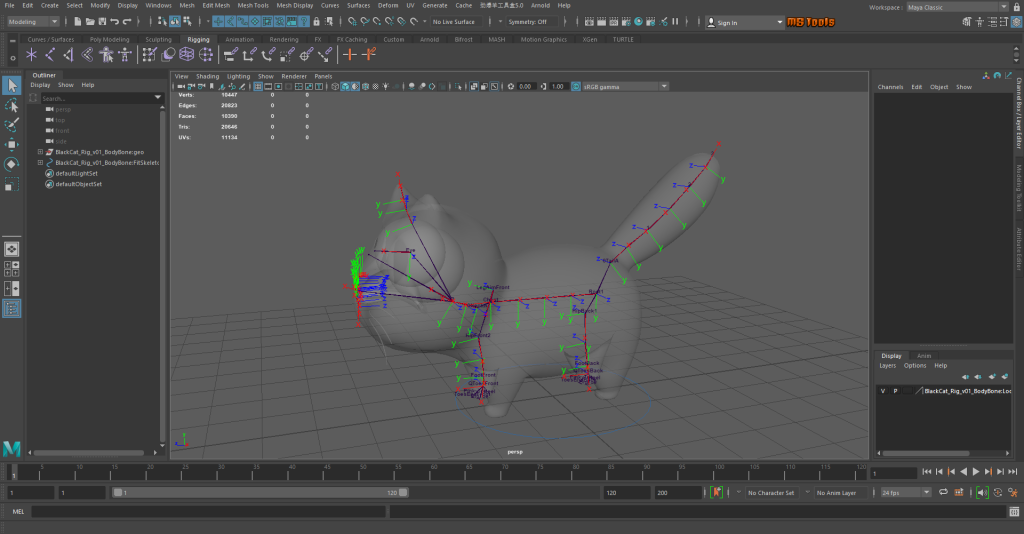This screenshot has height=534, width=1024.
Task: Open Channel Box Channels menu
Action: click(x=890, y=87)
